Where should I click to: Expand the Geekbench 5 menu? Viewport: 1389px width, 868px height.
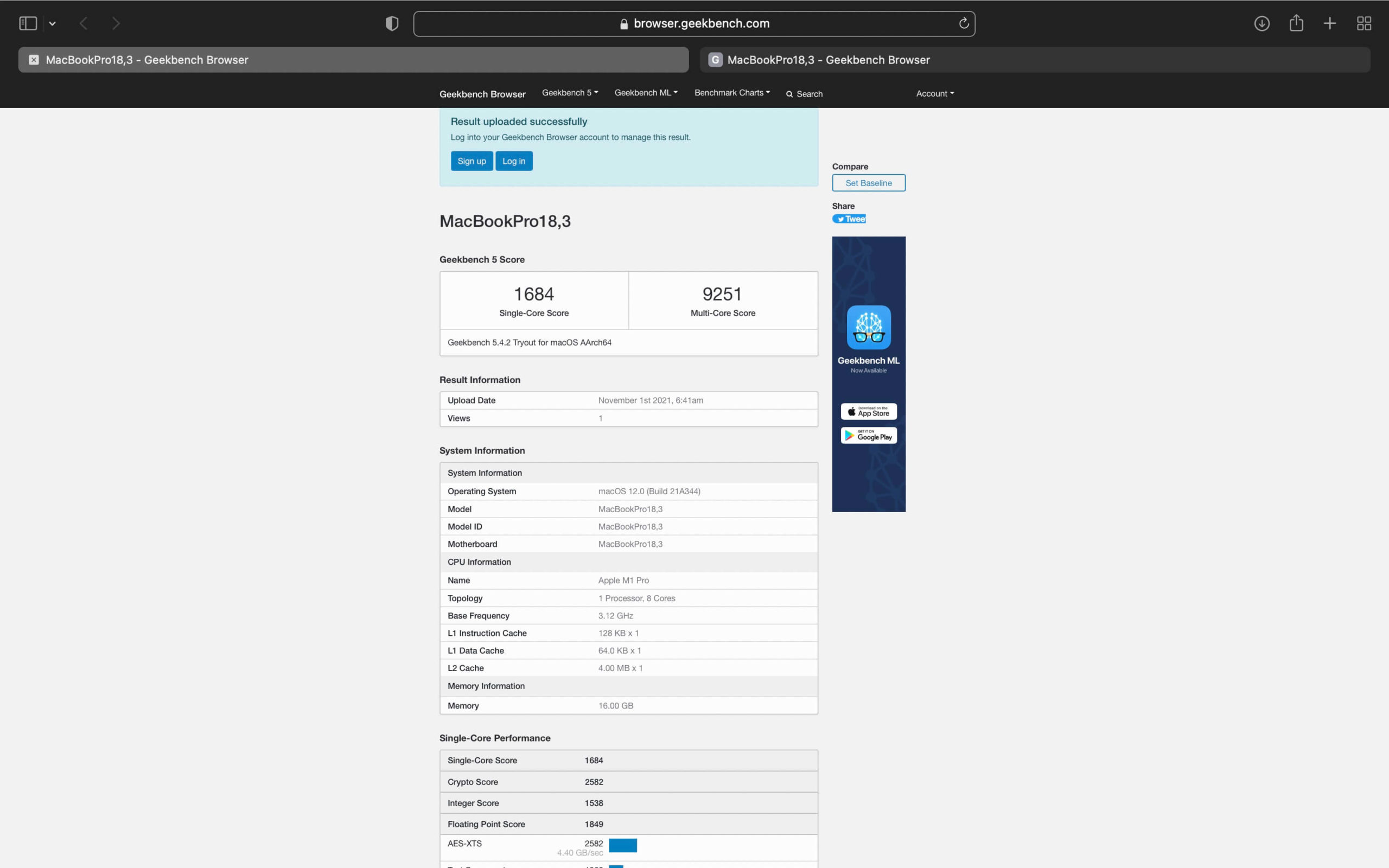(570, 93)
